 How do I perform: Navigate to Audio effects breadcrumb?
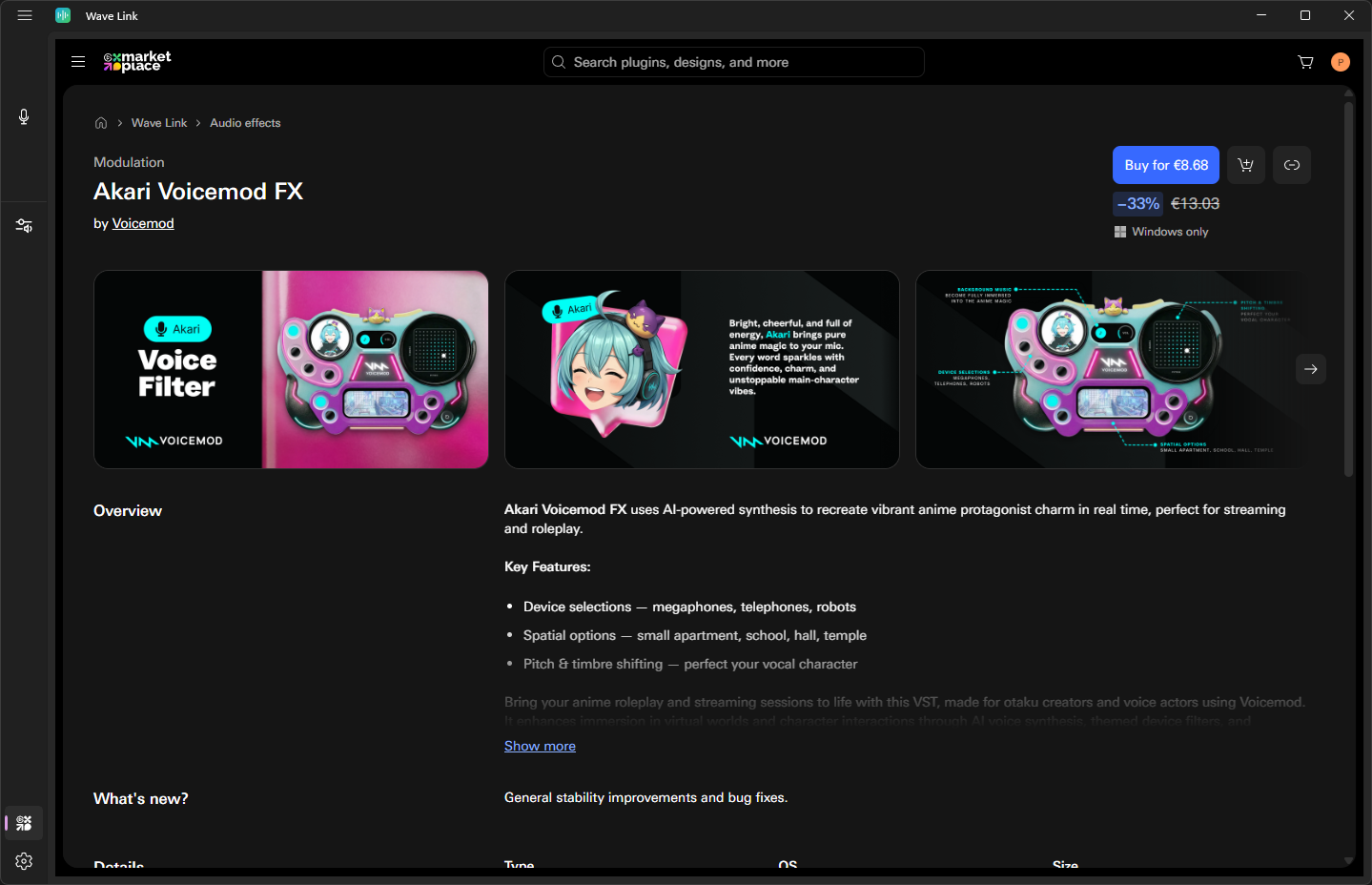click(x=245, y=123)
